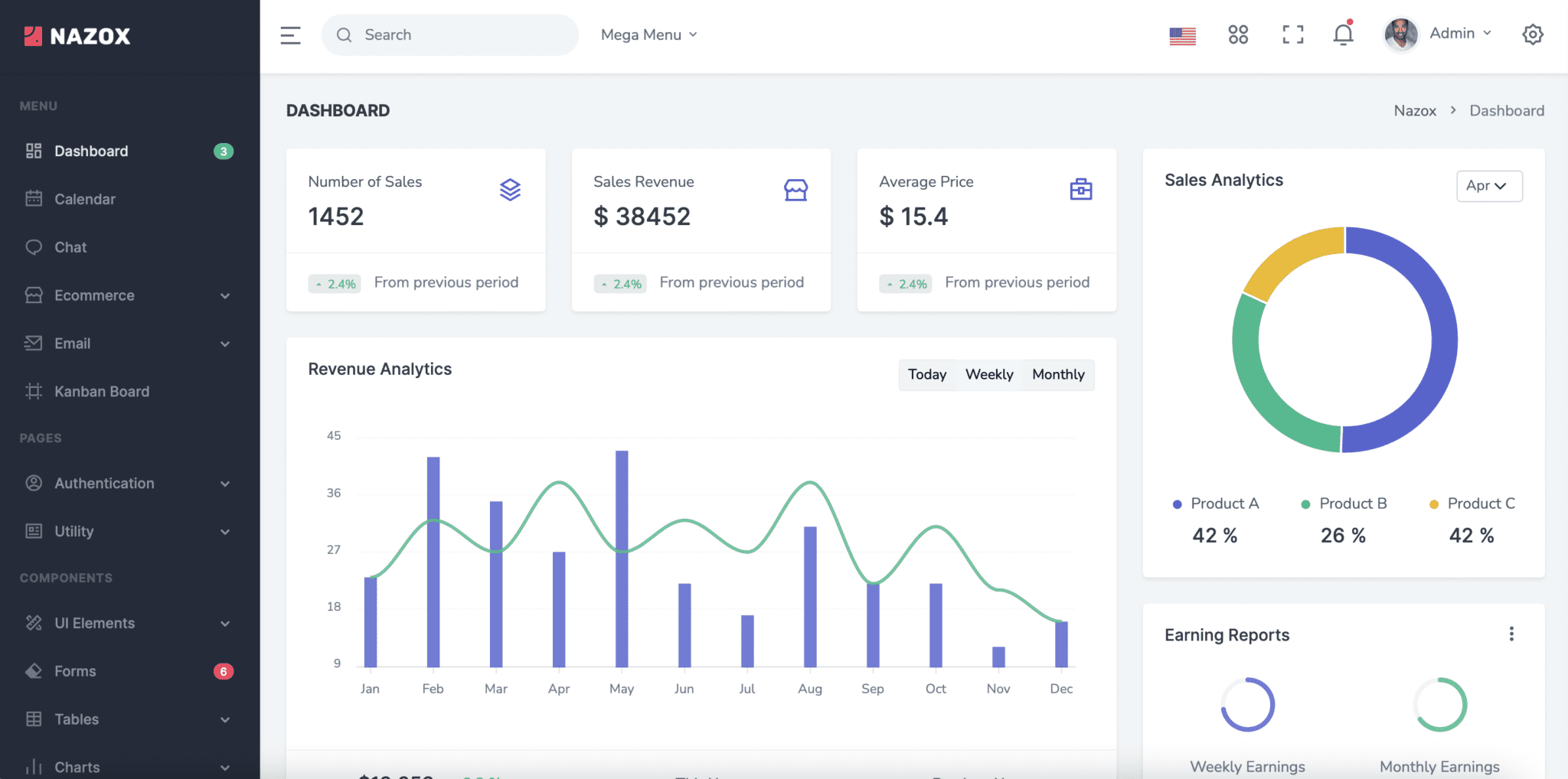Screen dimensions: 1568x779
Task: Open the Apr month dropdown in Sales Analytics
Action: [x=1488, y=186]
